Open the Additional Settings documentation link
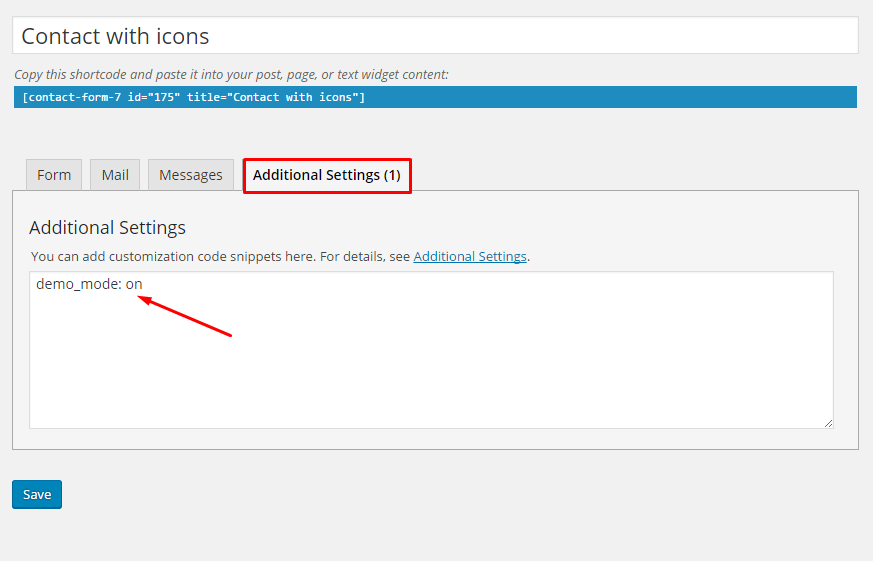This screenshot has width=873, height=561. click(469, 256)
